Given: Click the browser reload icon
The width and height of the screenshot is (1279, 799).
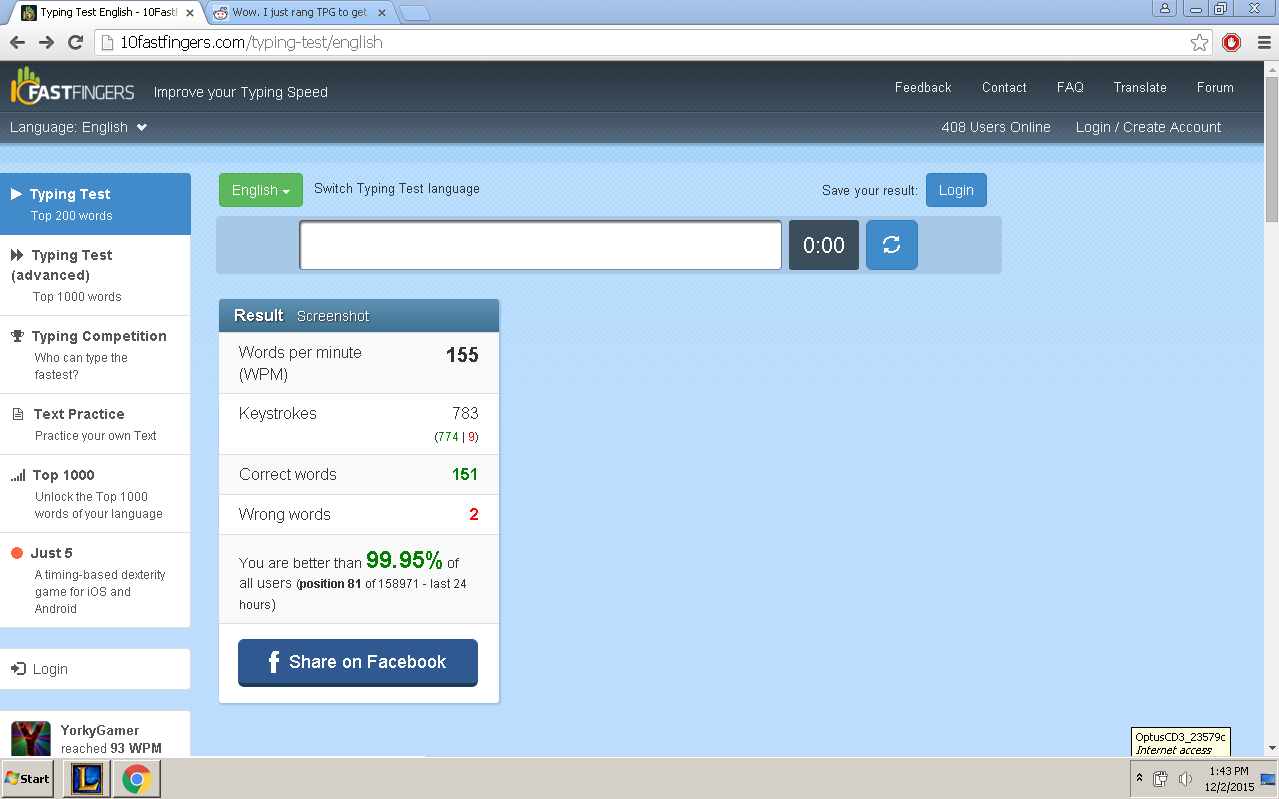Looking at the screenshot, I should click(75, 42).
